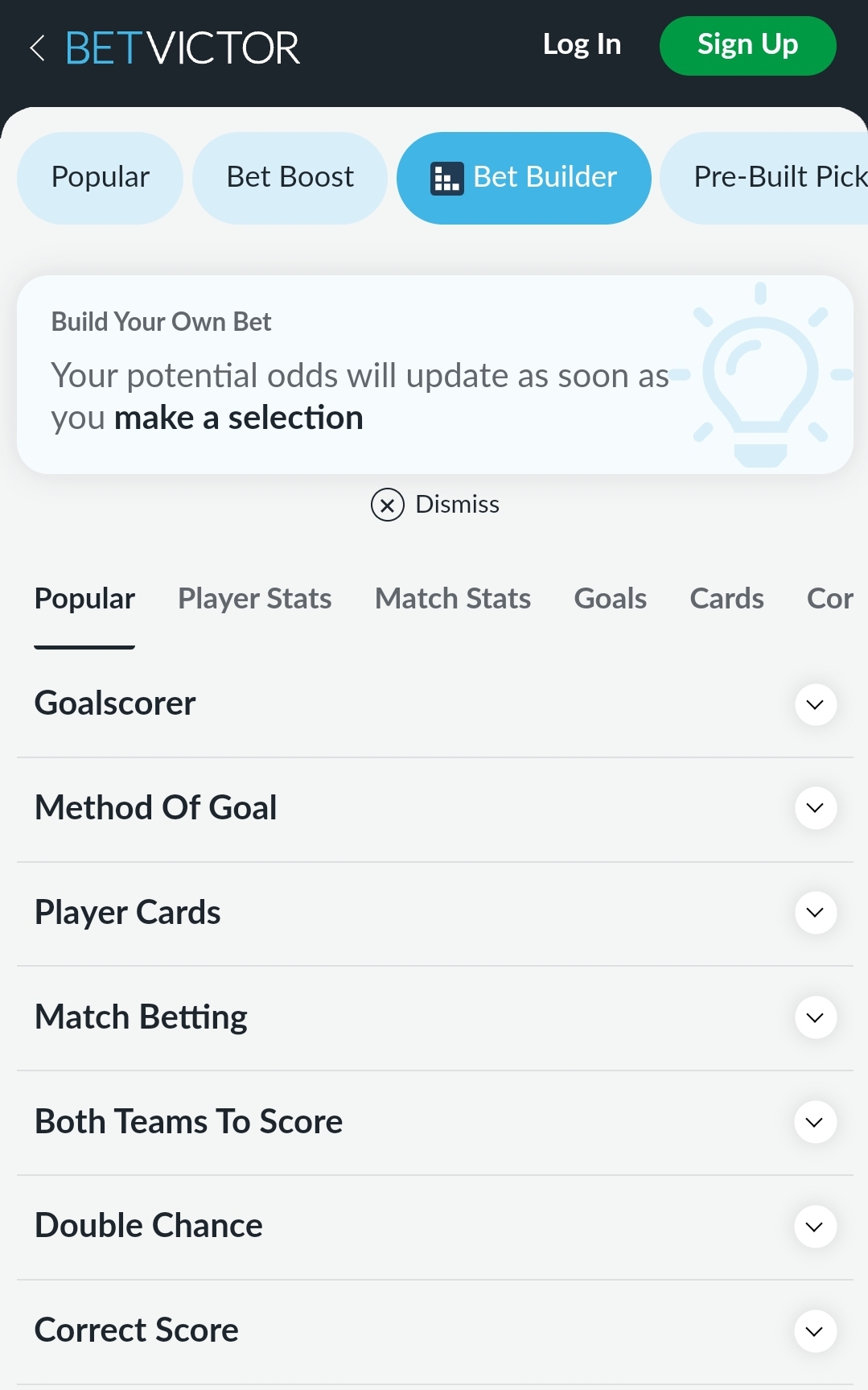
Task: Click the circled X to dismiss the tip
Action: pyautogui.click(x=387, y=505)
